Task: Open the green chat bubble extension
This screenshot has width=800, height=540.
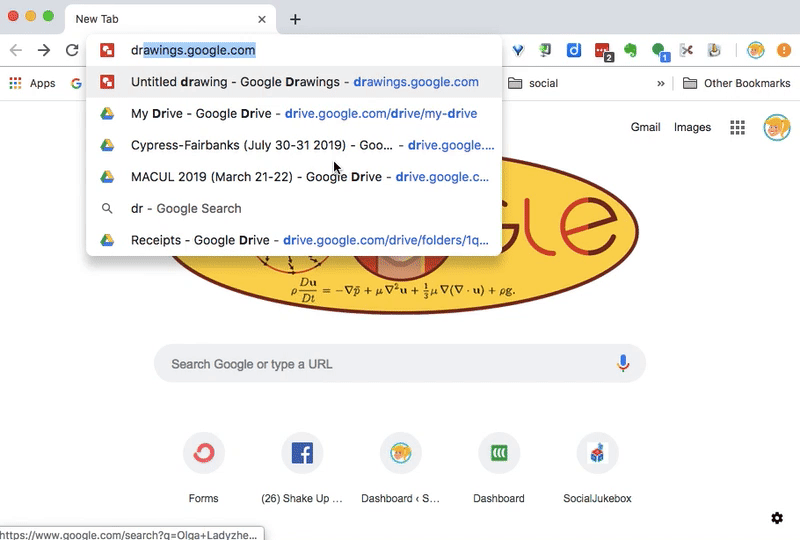Action: (x=660, y=52)
